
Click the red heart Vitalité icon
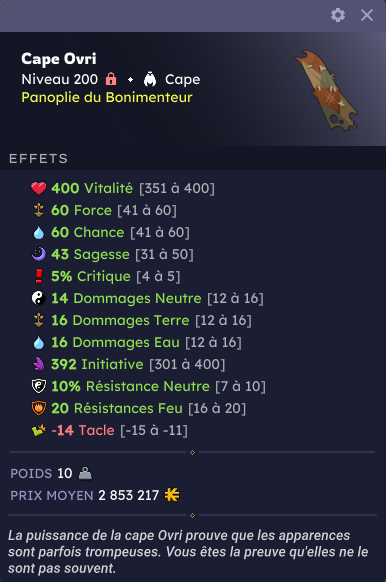pos(39,188)
